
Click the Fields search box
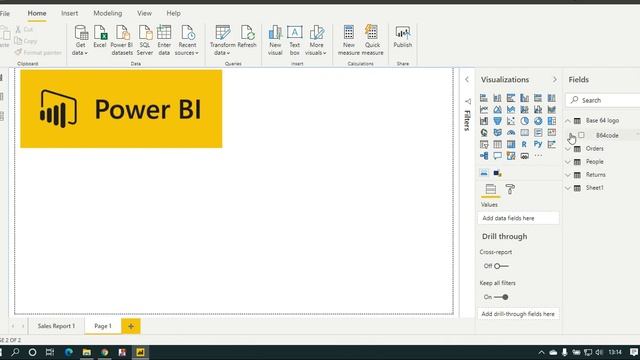pos(603,100)
